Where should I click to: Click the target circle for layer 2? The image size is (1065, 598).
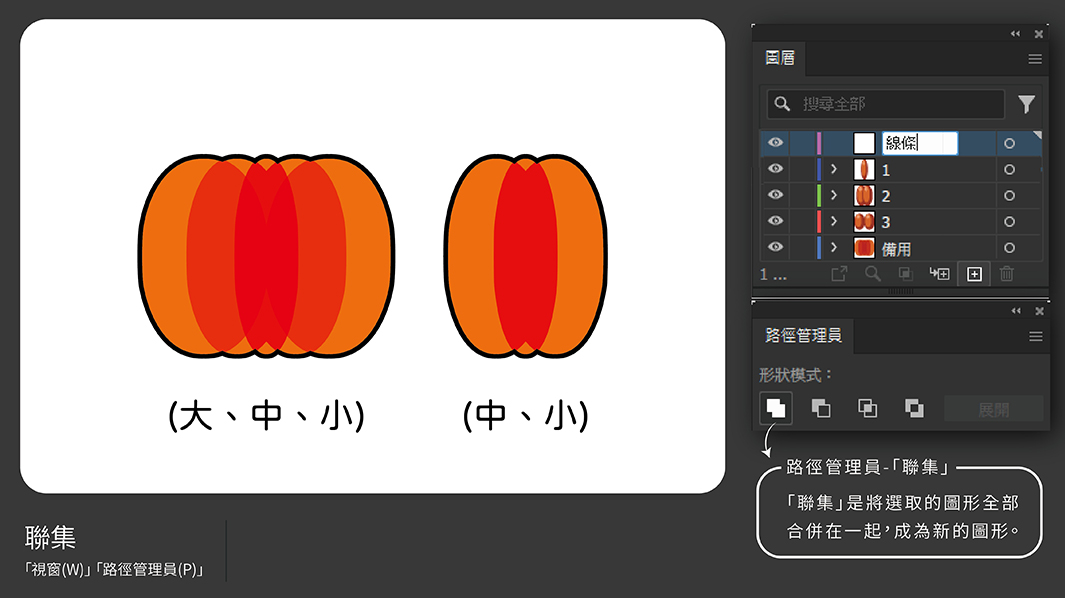pyautogui.click(x=1009, y=196)
